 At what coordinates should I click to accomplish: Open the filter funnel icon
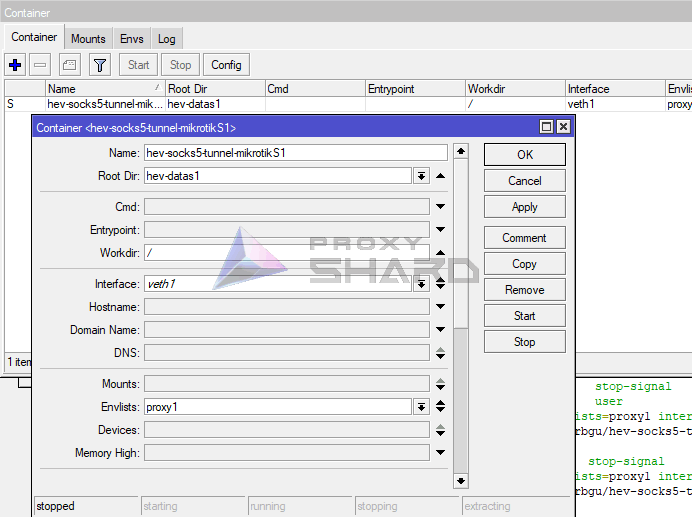99,65
